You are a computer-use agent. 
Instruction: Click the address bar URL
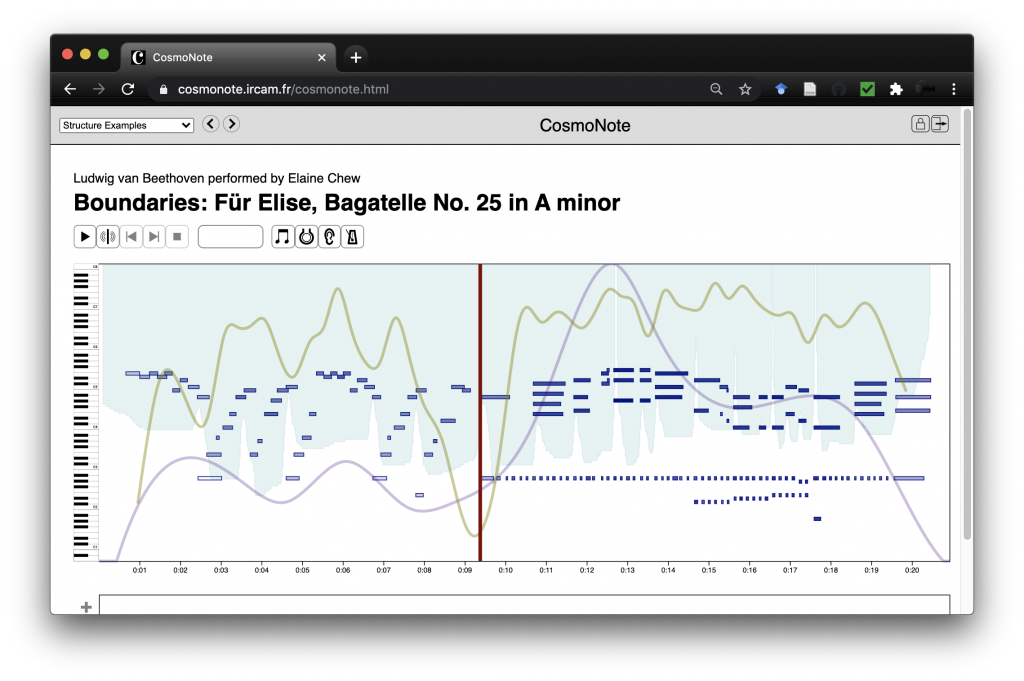[283, 89]
